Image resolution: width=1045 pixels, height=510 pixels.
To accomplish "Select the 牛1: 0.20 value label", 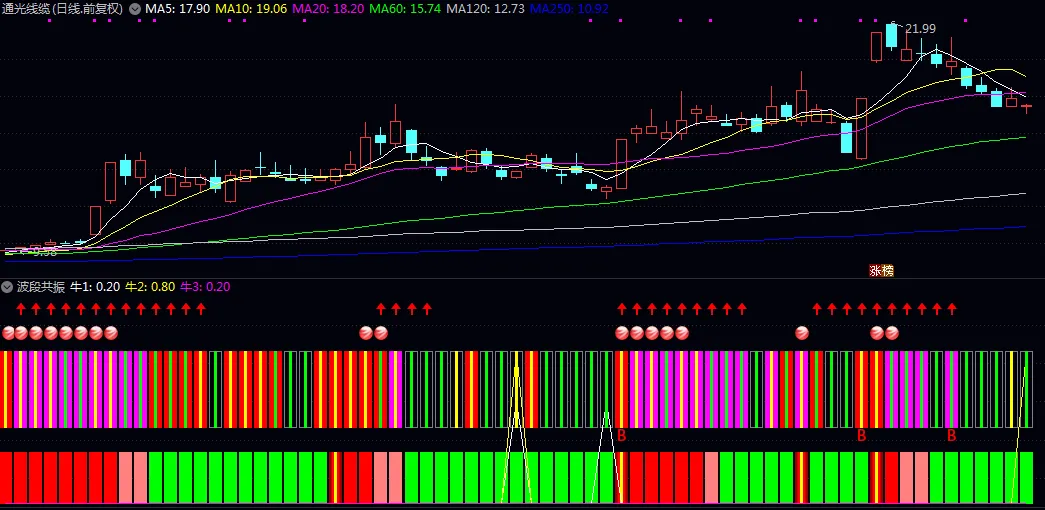I will pyautogui.click(x=95, y=287).
